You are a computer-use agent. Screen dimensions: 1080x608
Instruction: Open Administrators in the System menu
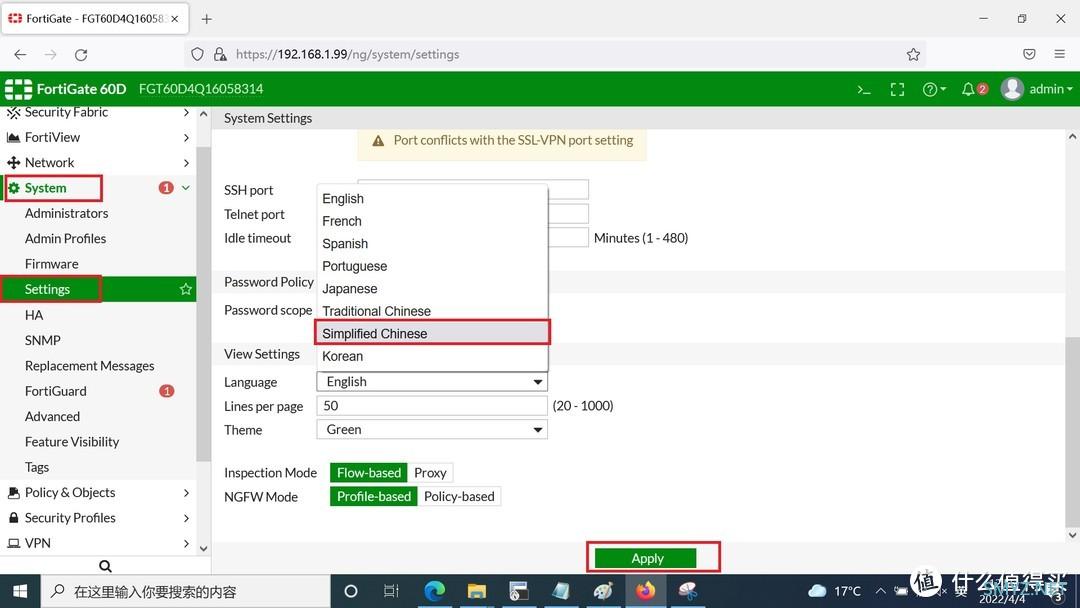[66, 213]
